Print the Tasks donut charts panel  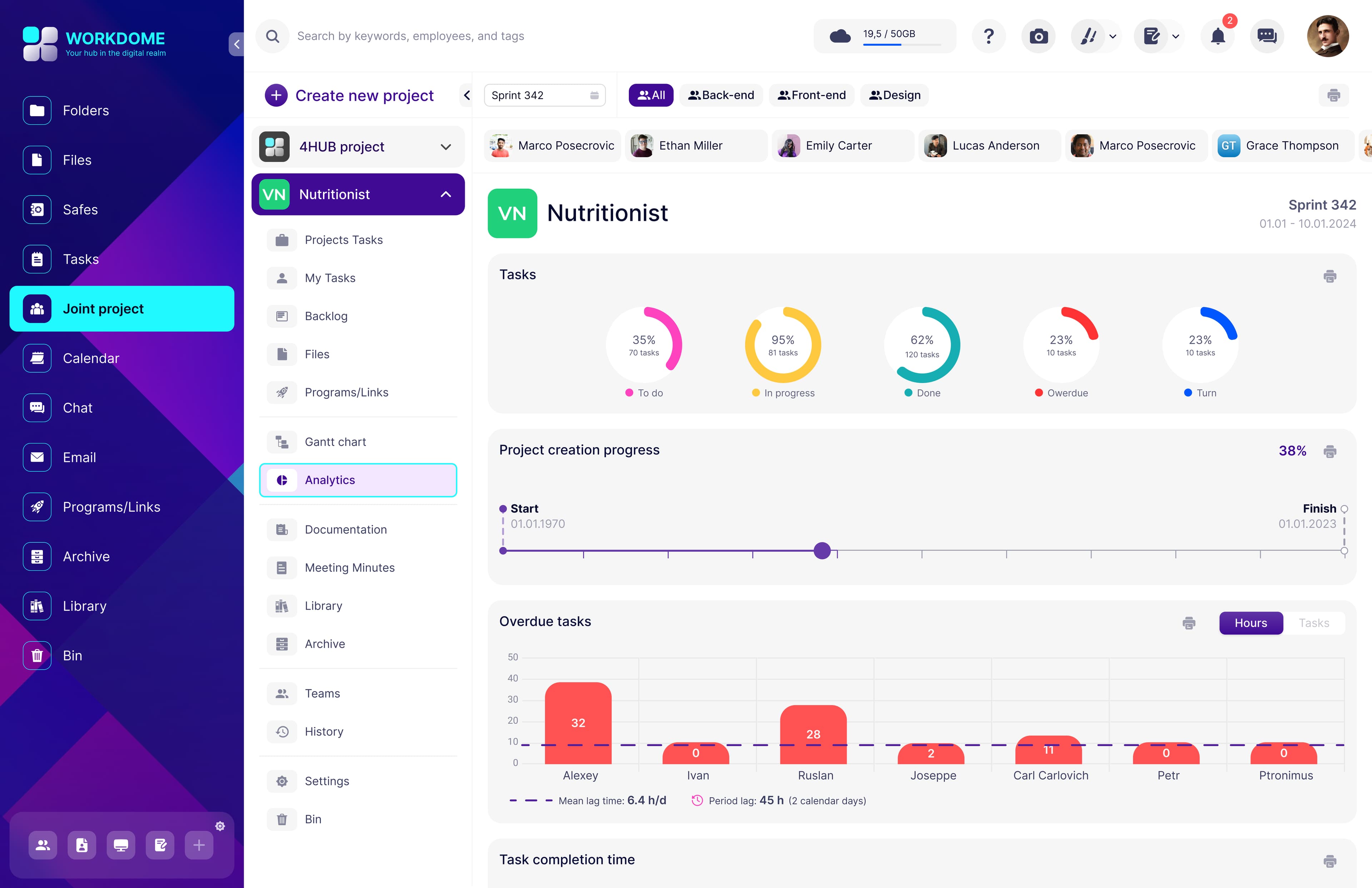[x=1329, y=276]
